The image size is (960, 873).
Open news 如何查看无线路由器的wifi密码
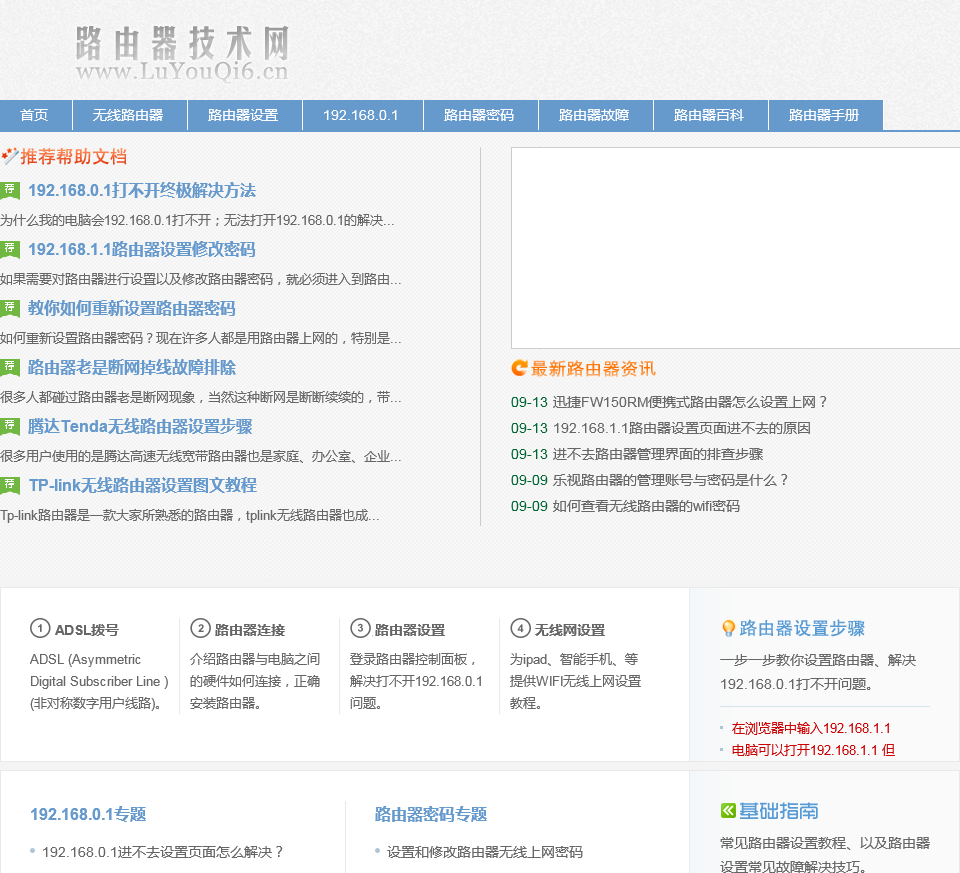pyautogui.click(x=646, y=506)
